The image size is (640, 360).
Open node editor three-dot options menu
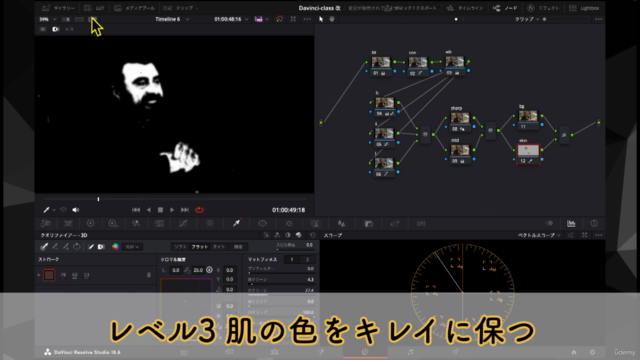click(x=598, y=19)
